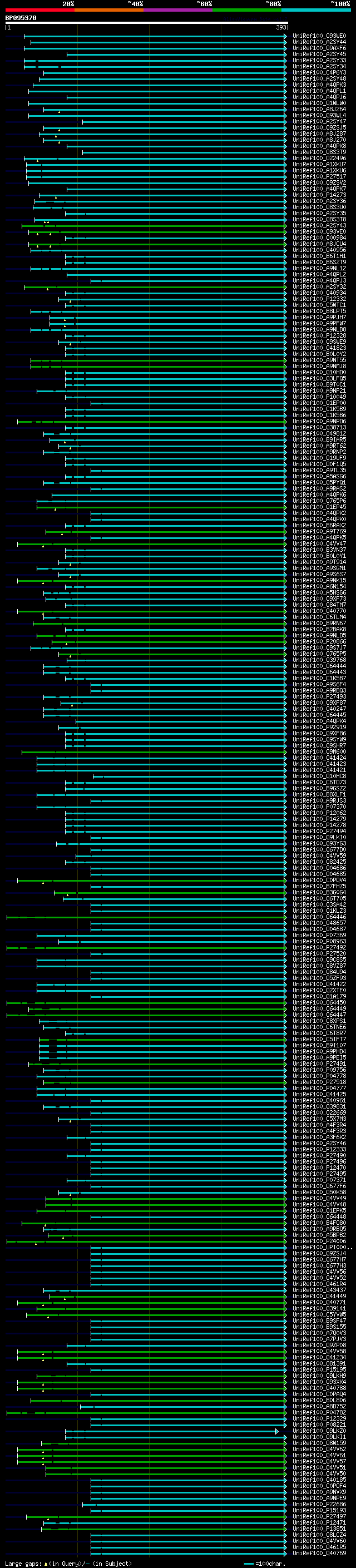356x1568 pixels.
Task: Click hit UniRef100_C0PQV4
Action: (319, 880)
